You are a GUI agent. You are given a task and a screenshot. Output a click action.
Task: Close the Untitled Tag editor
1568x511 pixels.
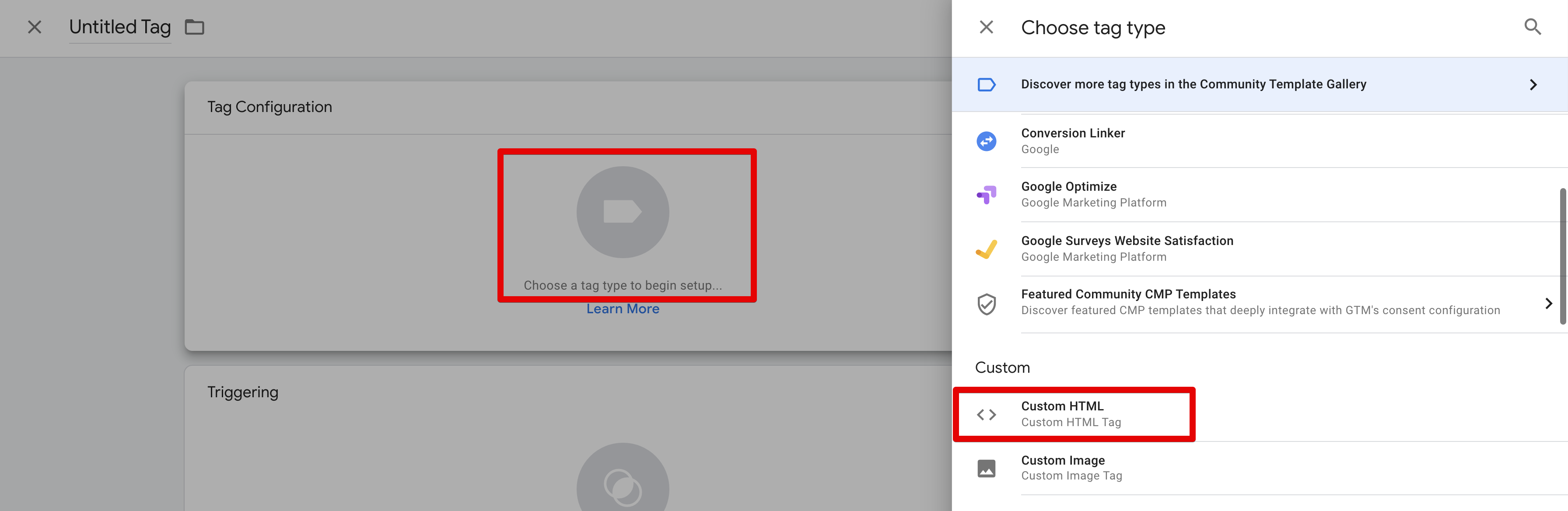pos(35,28)
